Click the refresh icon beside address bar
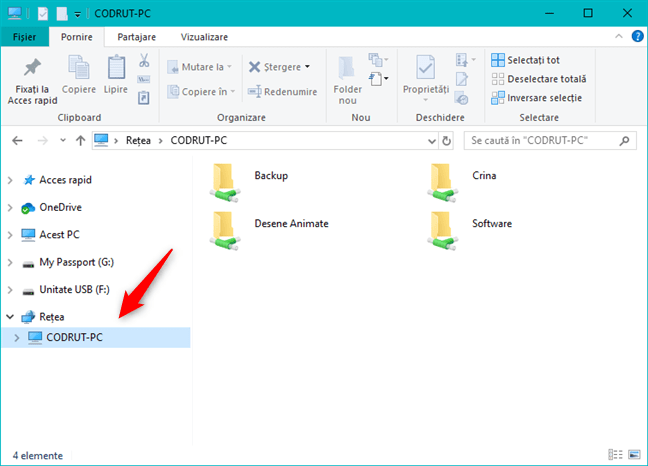Screen dimensions: 648x466 (447, 141)
